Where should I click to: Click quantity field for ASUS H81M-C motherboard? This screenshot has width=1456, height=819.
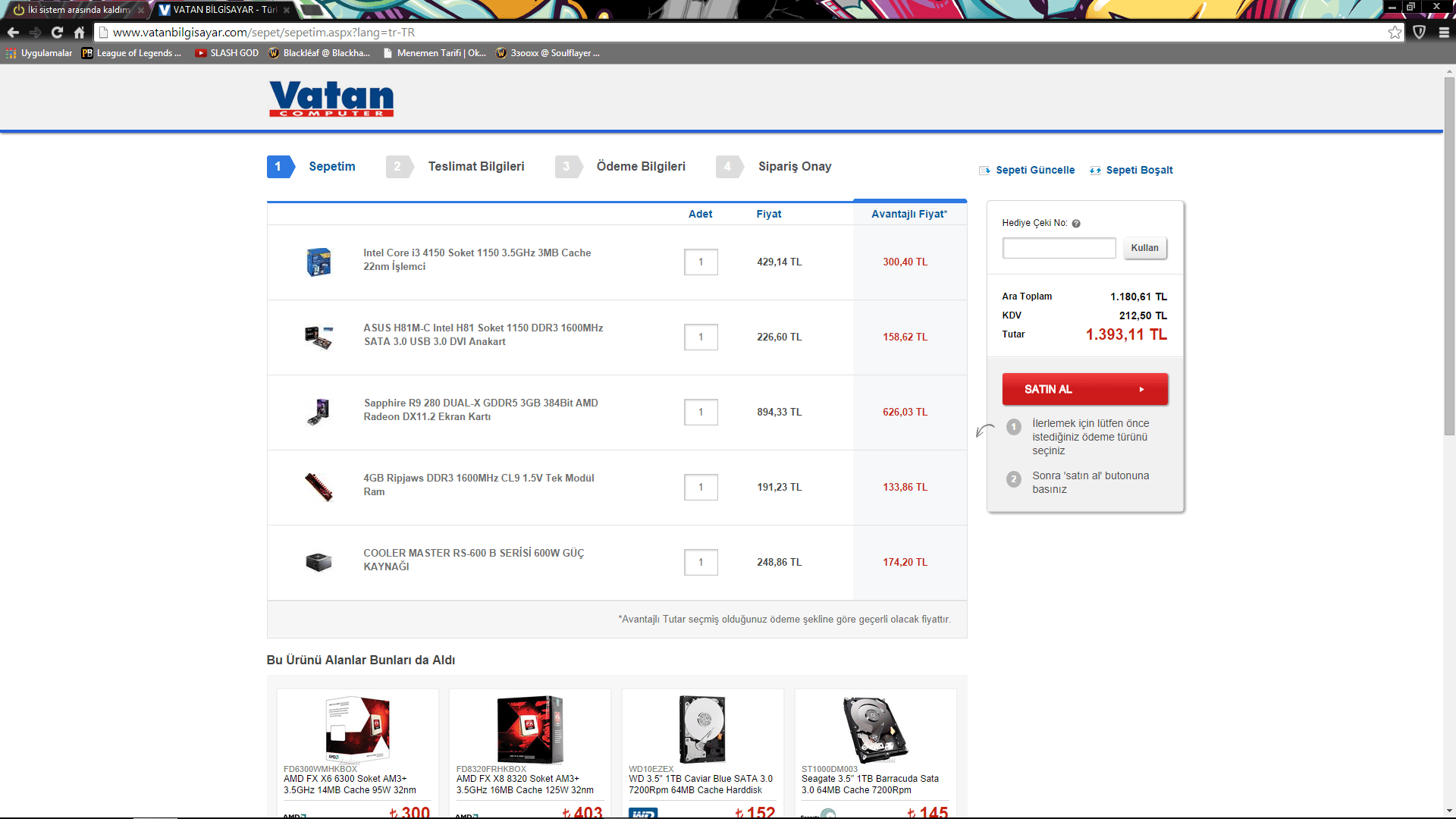(x=701, y=337)
